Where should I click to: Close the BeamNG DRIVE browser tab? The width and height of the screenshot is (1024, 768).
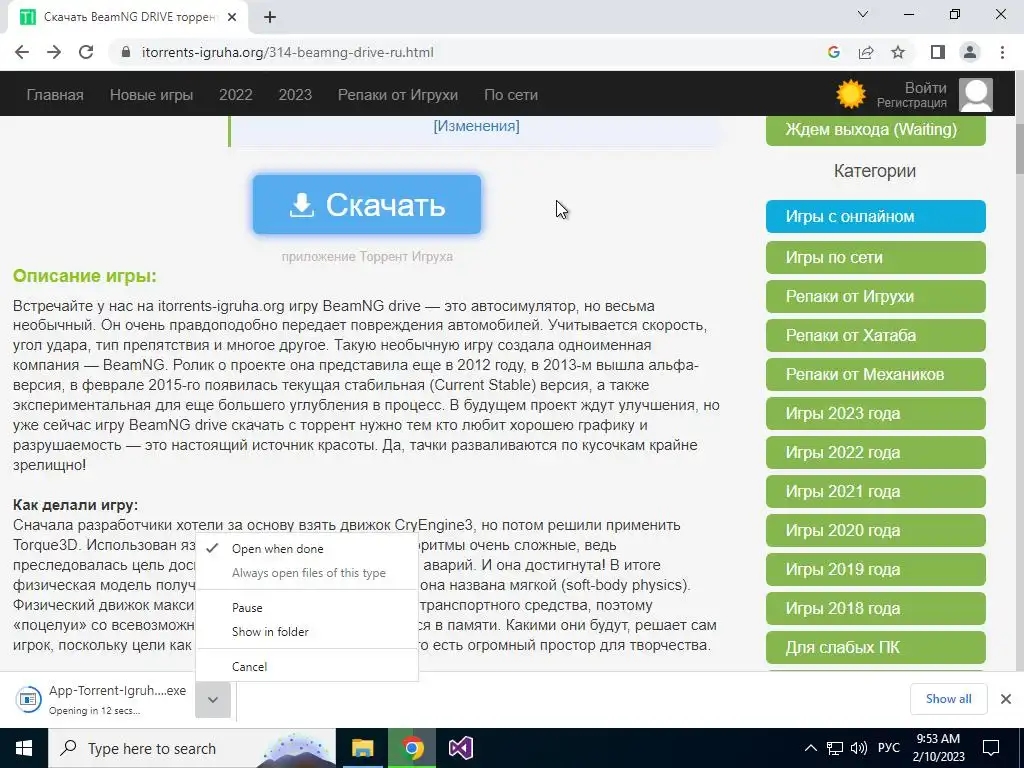232,17
